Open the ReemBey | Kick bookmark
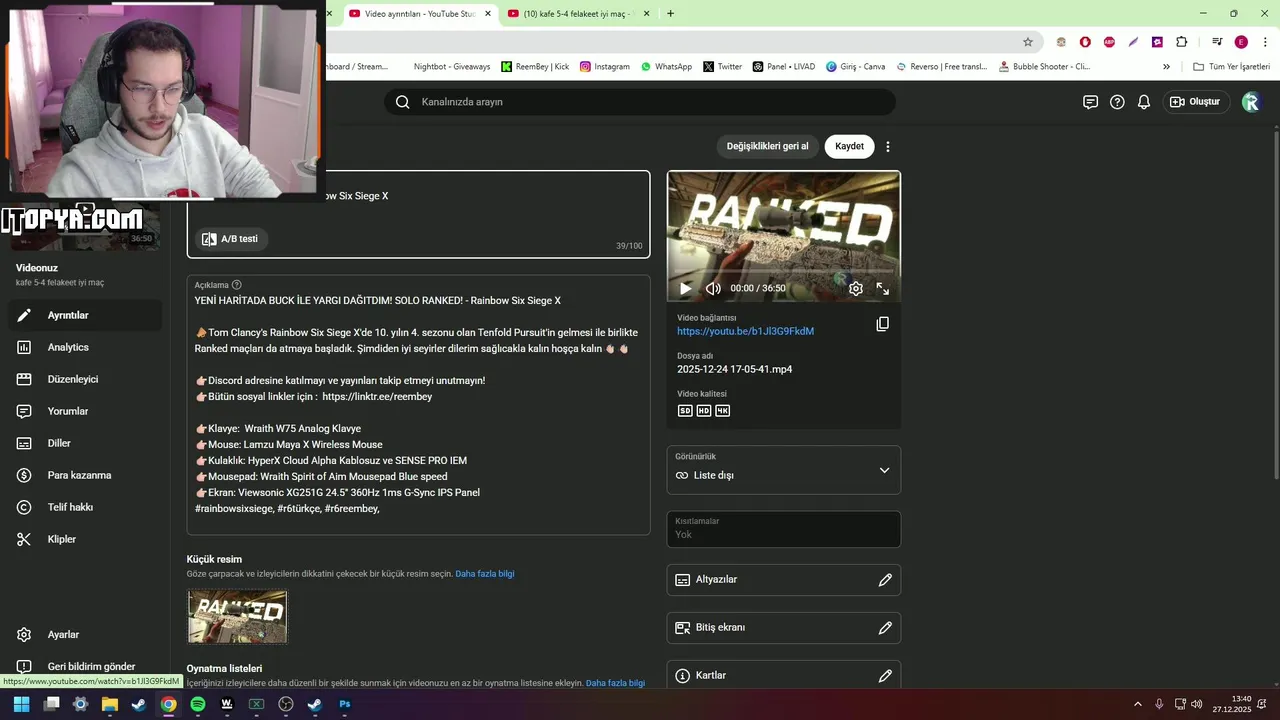1280x720 pixels. click(x=535, y=67)
